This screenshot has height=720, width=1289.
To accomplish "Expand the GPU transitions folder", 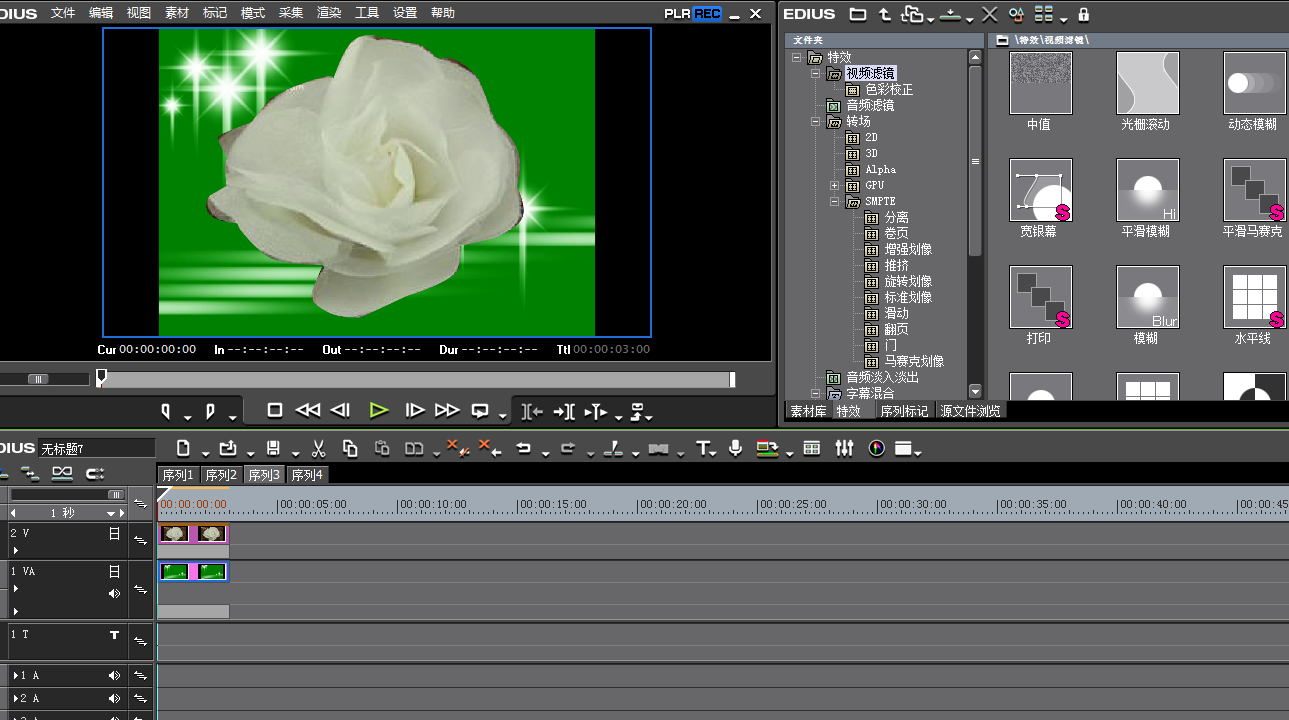I will click(x=834, y=186).
